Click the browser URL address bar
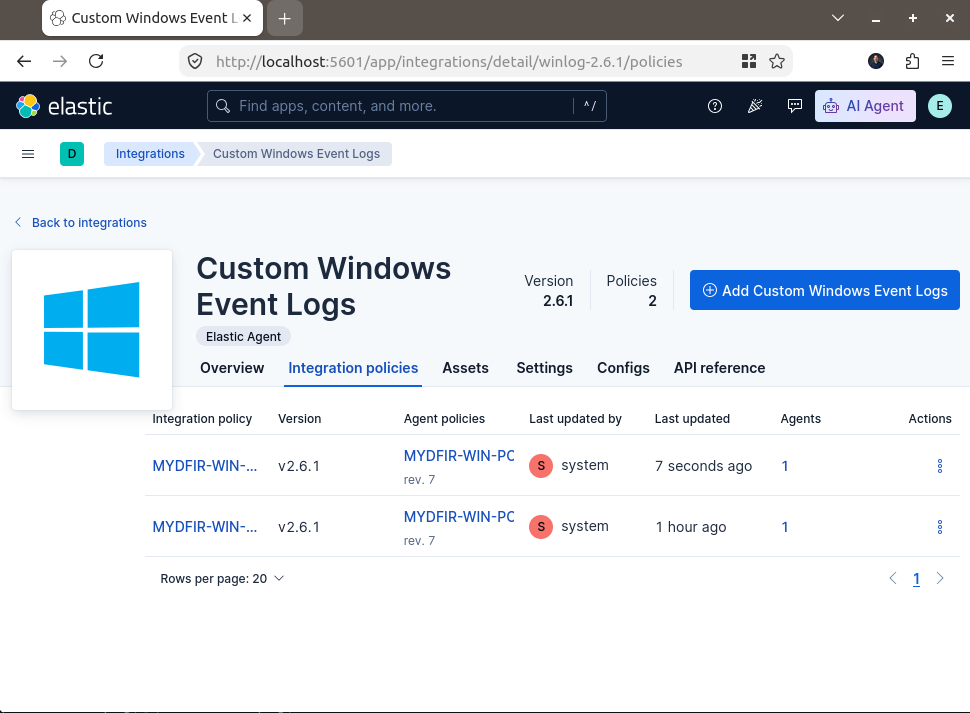970x713 pixels. (x=449, y=61)
